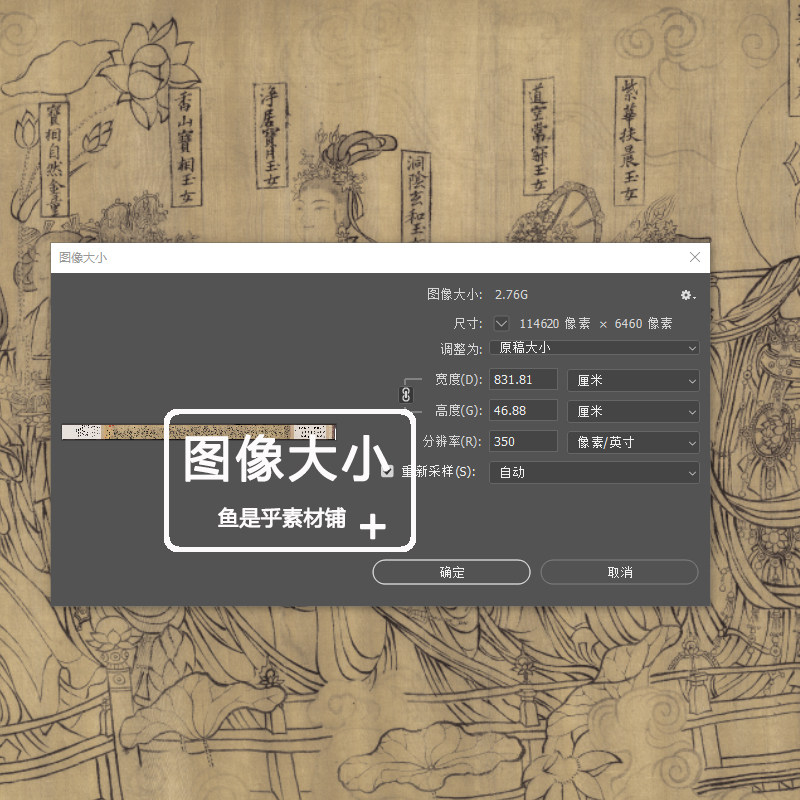Screen dimensions: 800x800
Task: Click the 2.76G image size value
Action: click(514, 295)
